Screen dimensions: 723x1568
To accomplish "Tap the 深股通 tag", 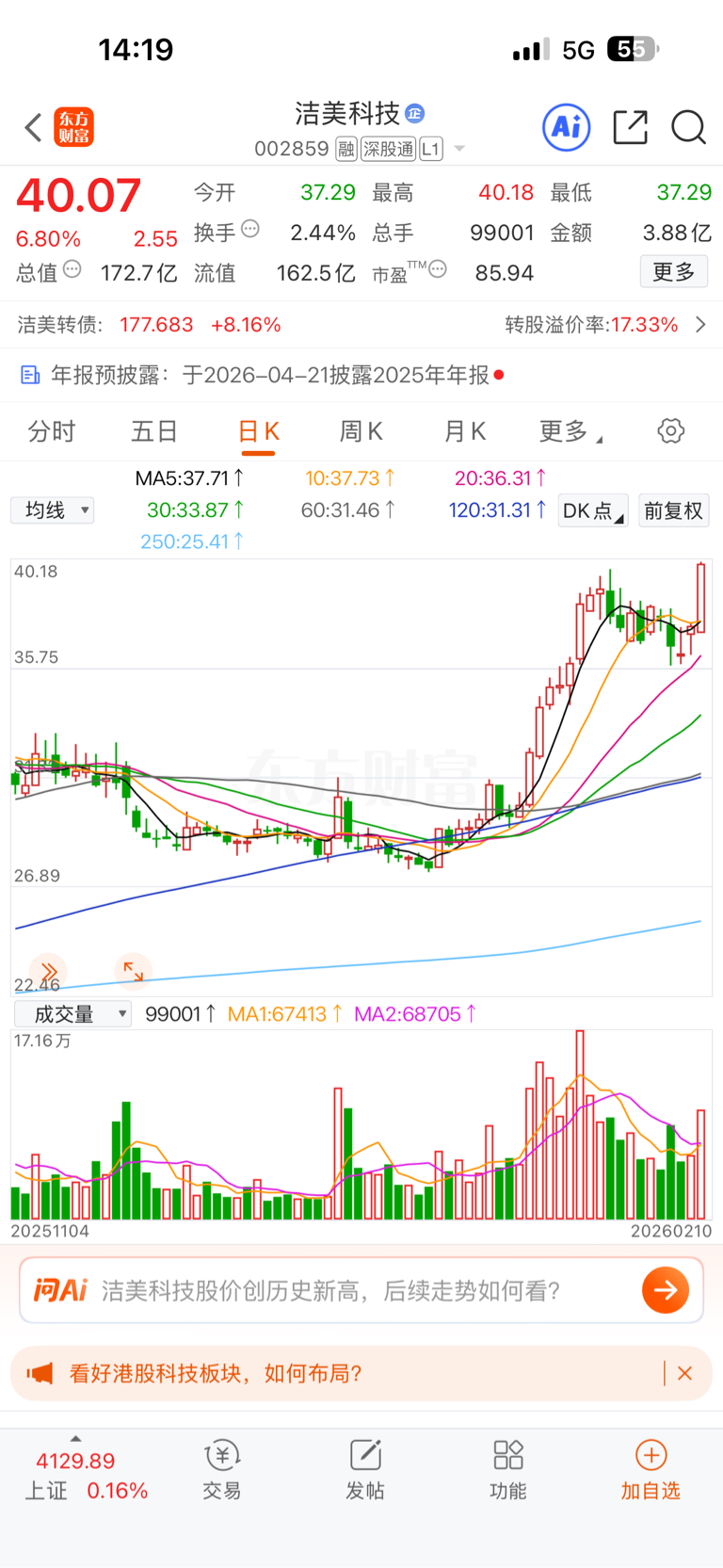I will (x=389, y=149).
